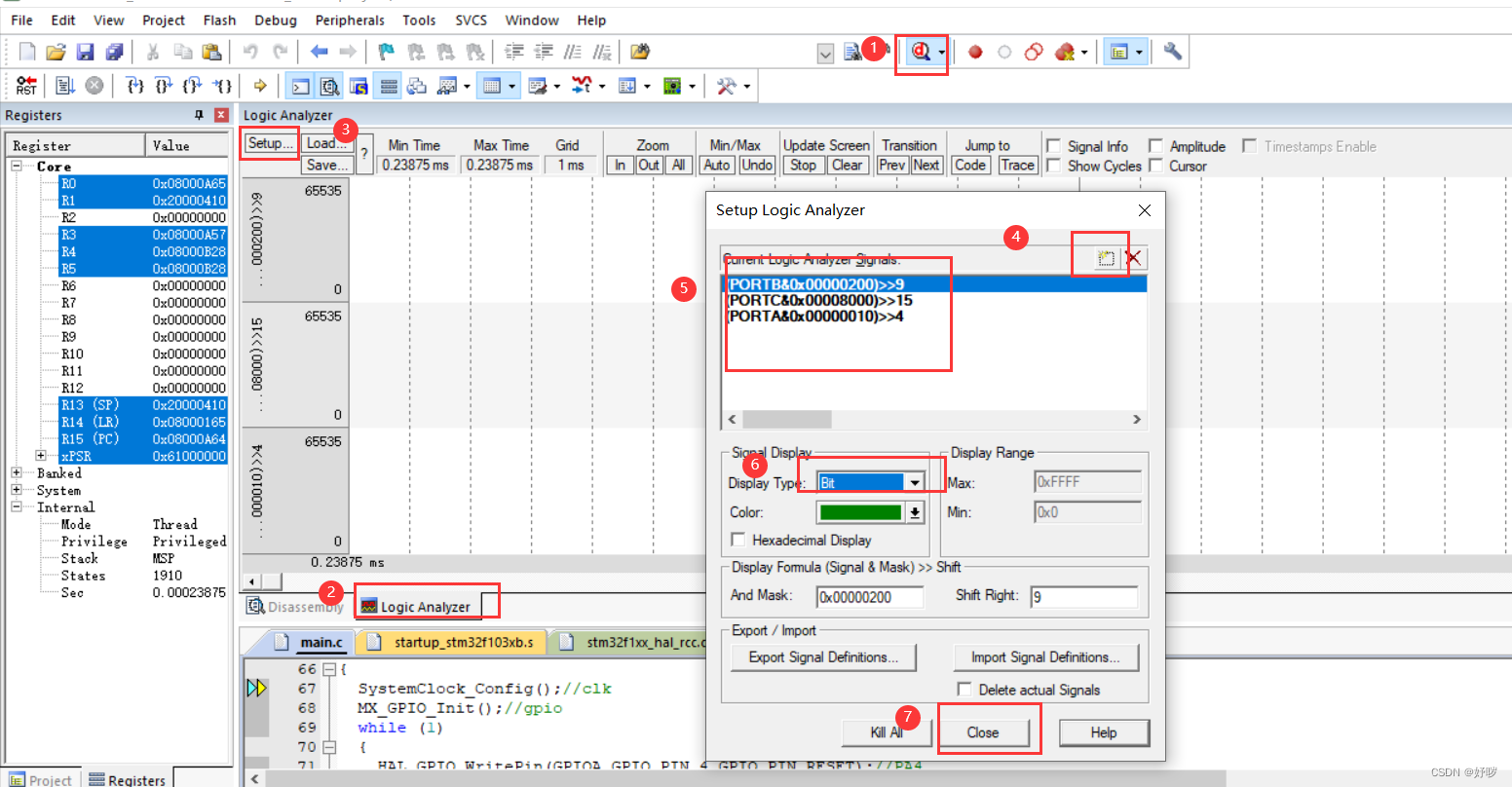Tick the Delete actual Signals checkbox
Viewport: 1512px width, 787px height.
pos(964,690)
